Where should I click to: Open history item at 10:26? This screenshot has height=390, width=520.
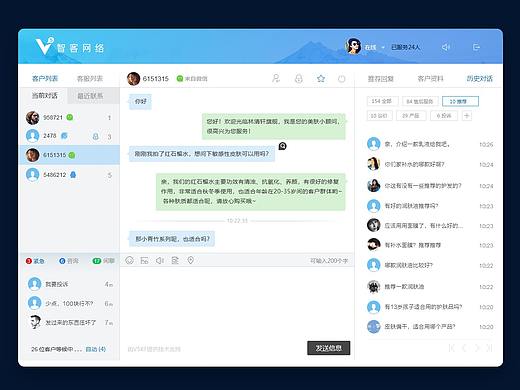[430, 144]
